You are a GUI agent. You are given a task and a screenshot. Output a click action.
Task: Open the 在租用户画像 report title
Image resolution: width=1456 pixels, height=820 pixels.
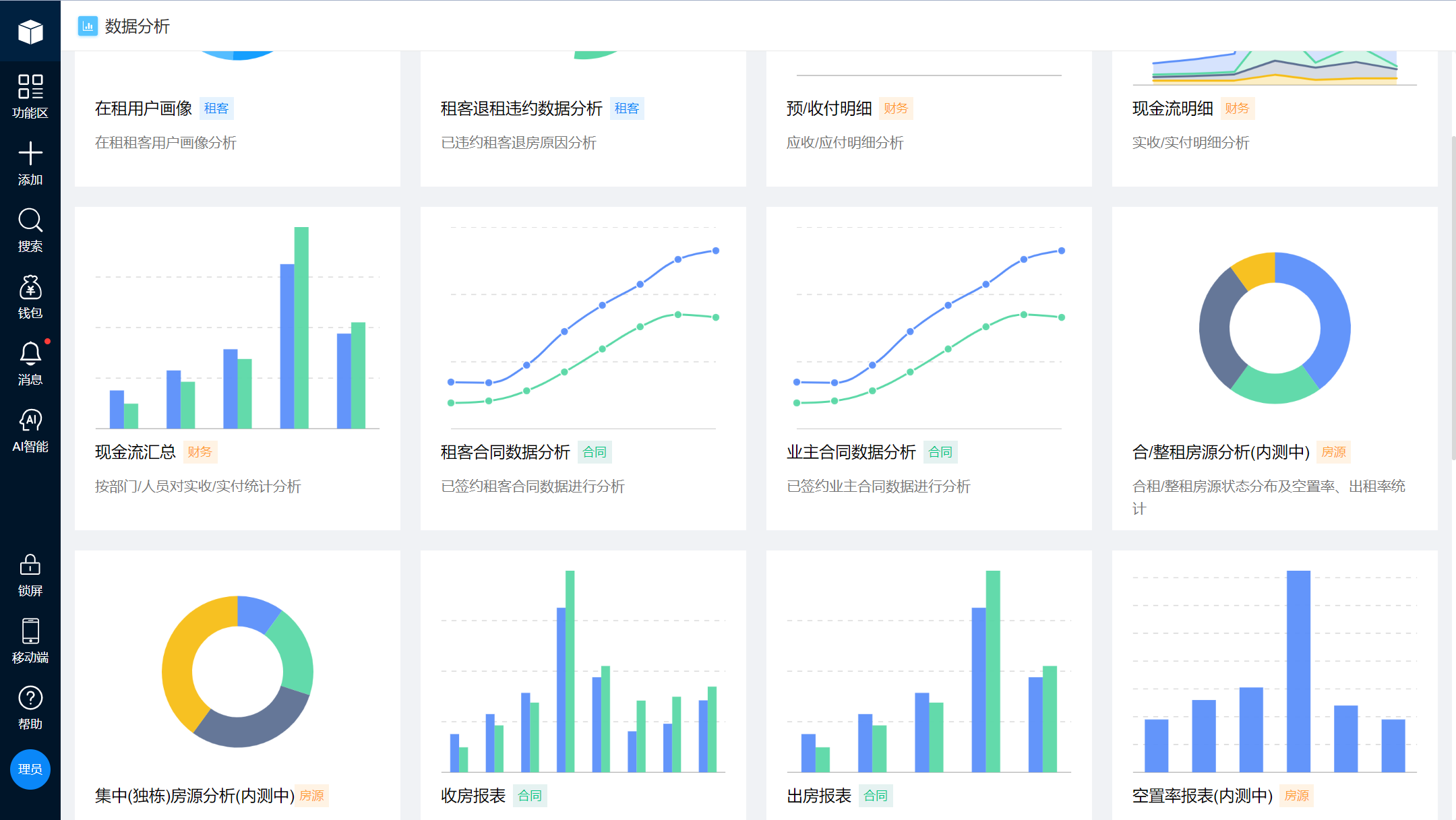coord(144,108)
